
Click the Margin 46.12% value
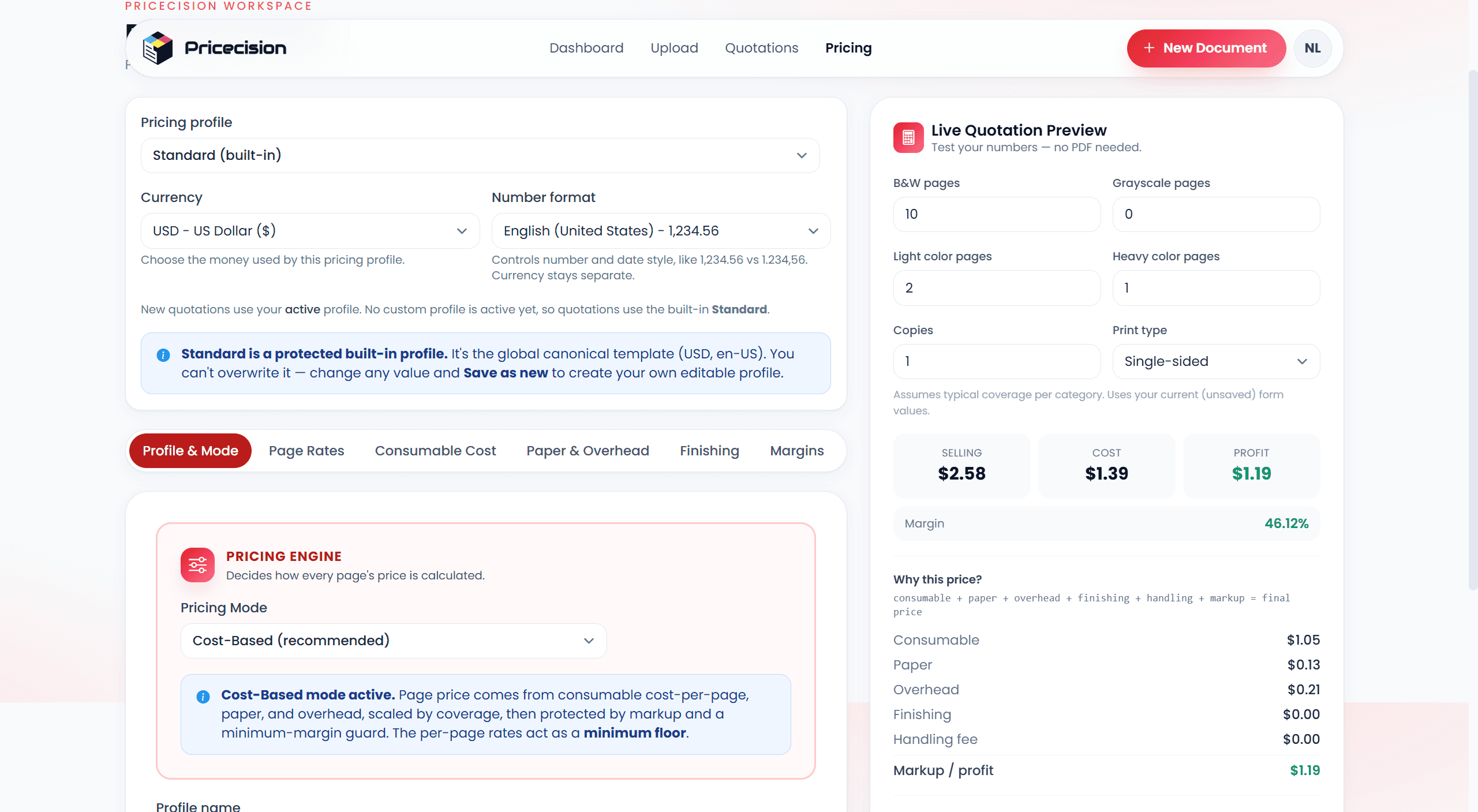(x=1286, y=523)
